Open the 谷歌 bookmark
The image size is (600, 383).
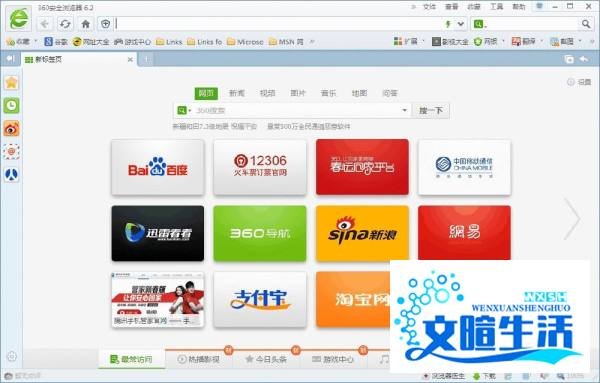click(56, 42)
